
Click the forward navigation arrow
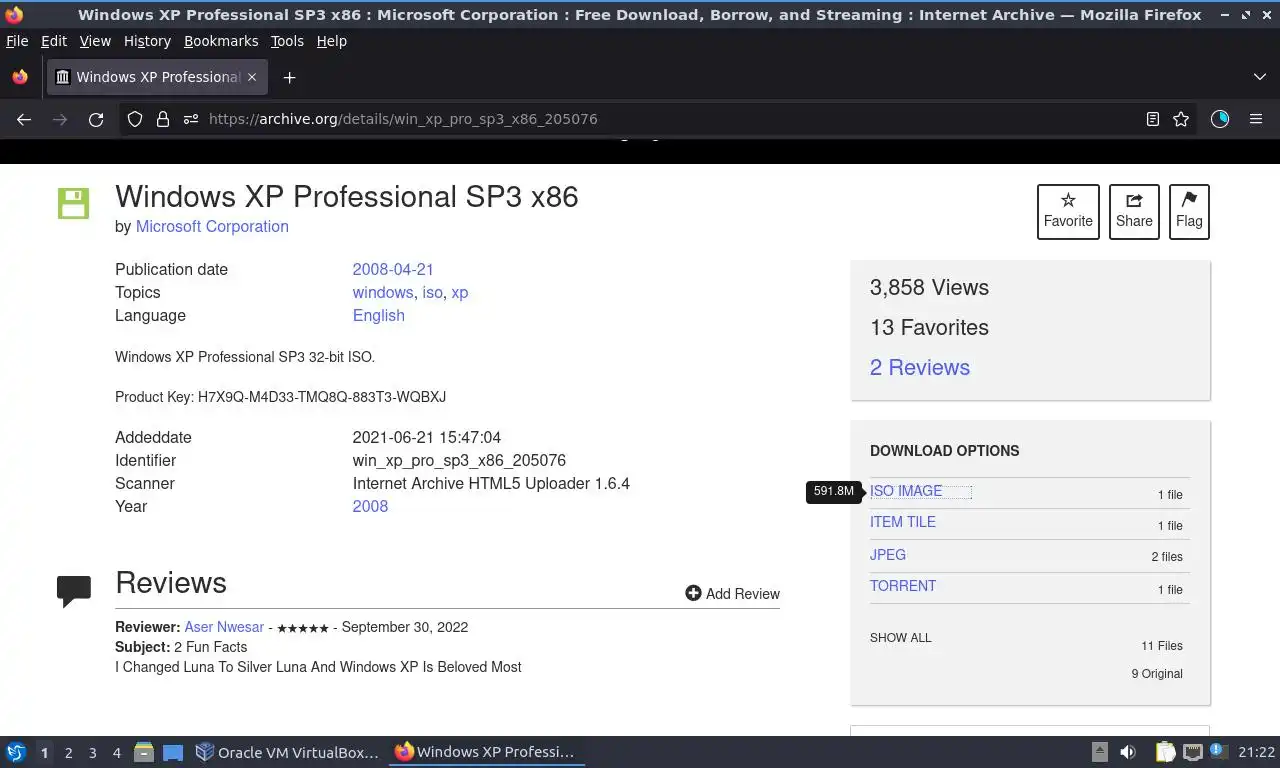(x=60, y=119)
